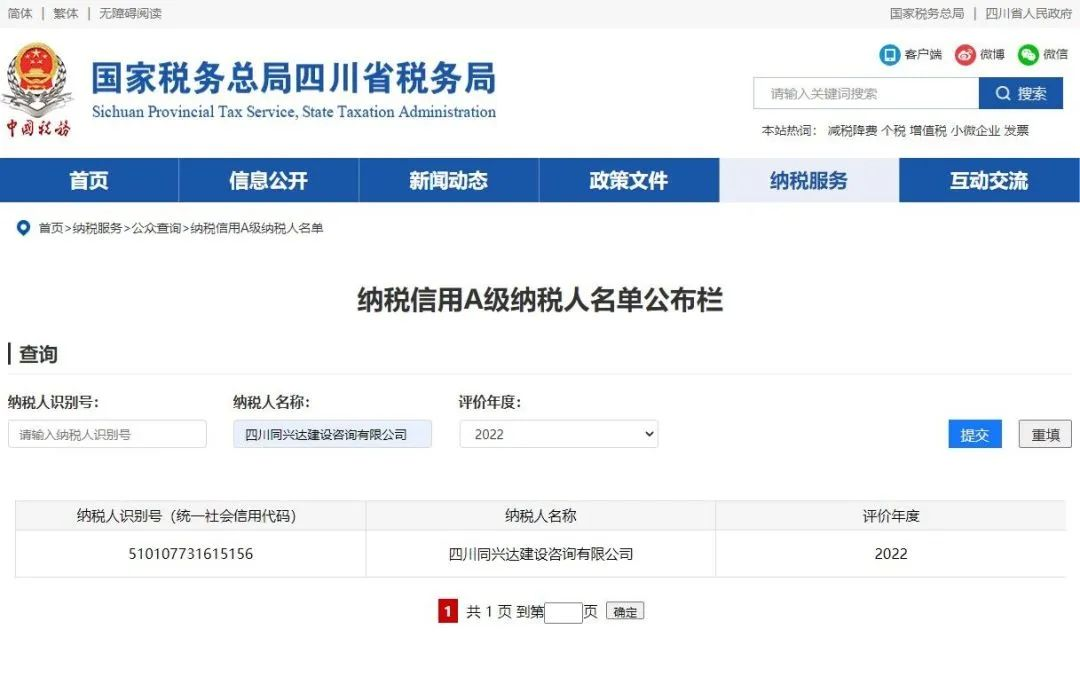Select the result row's 四川同兴达建设咨询有限公司 cell

541,554
